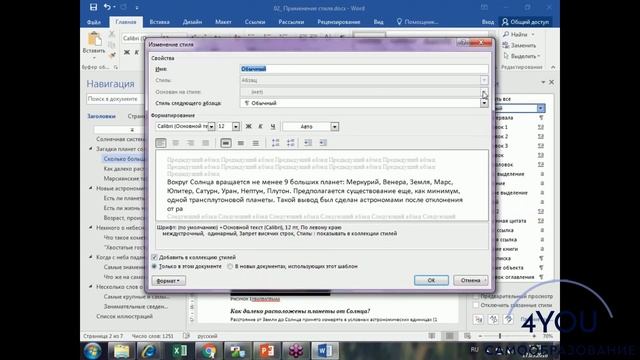Align left in the style dialog

click(161, 143)
